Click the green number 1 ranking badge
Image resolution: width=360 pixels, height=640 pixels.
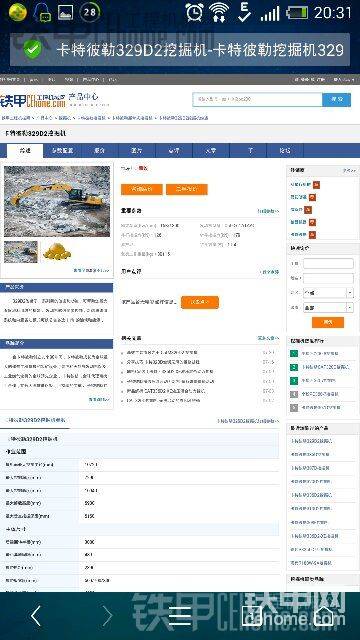(294, 353)
